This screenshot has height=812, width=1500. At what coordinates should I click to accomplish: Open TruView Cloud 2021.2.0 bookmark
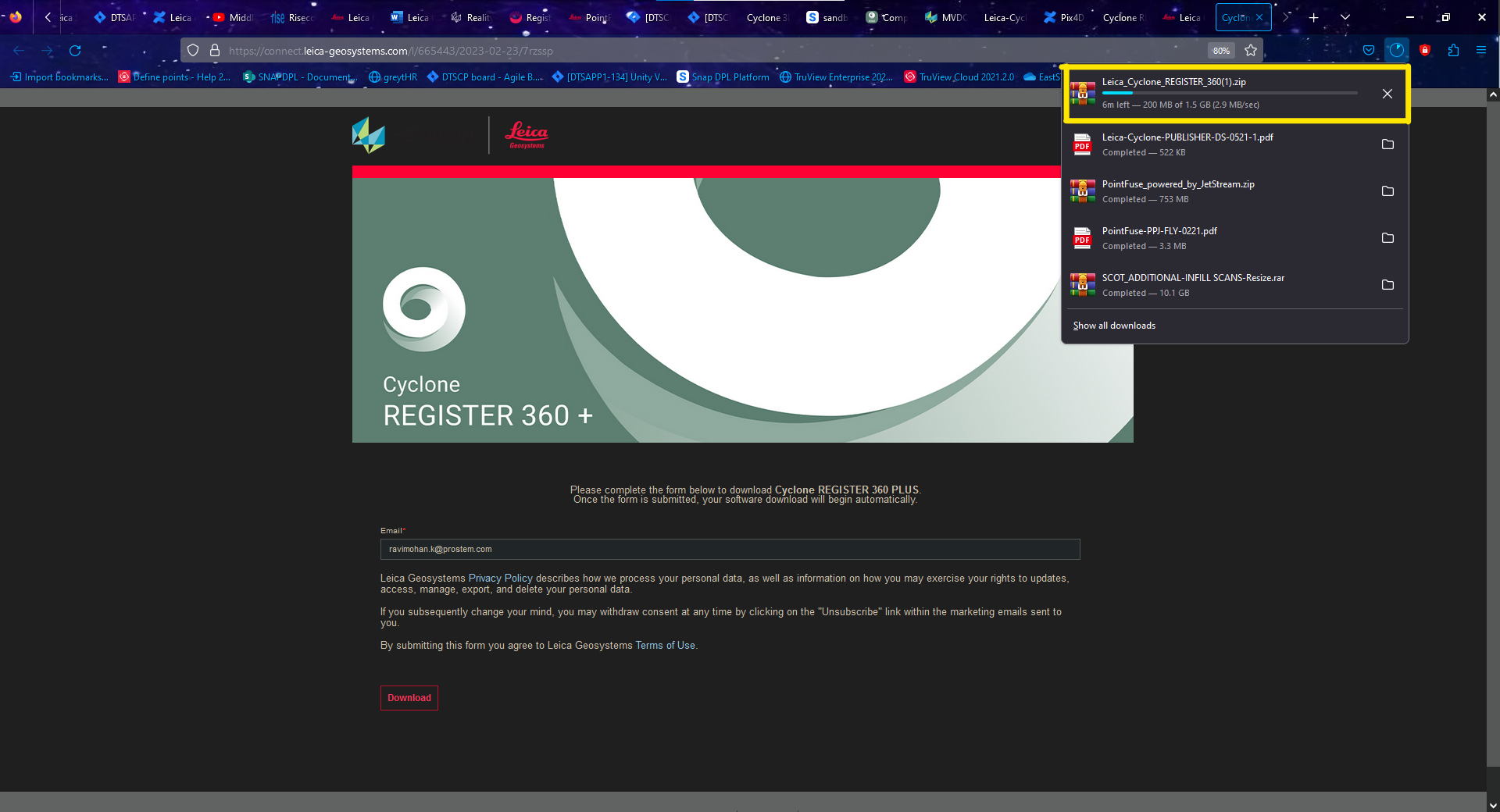[959, 77]
